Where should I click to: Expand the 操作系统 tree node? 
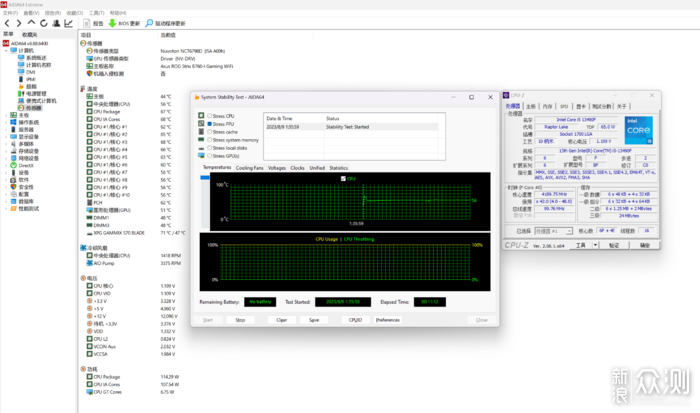tap(6, 122)
